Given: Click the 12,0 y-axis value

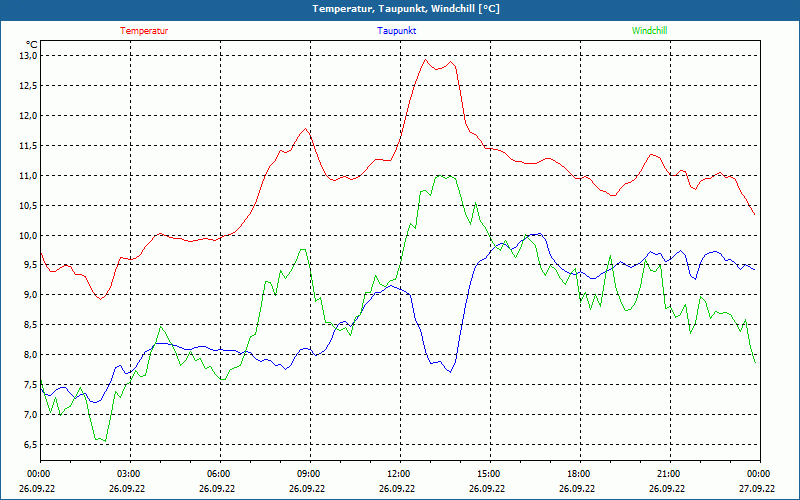Looking at the screenshot, I should click(29, 115).
